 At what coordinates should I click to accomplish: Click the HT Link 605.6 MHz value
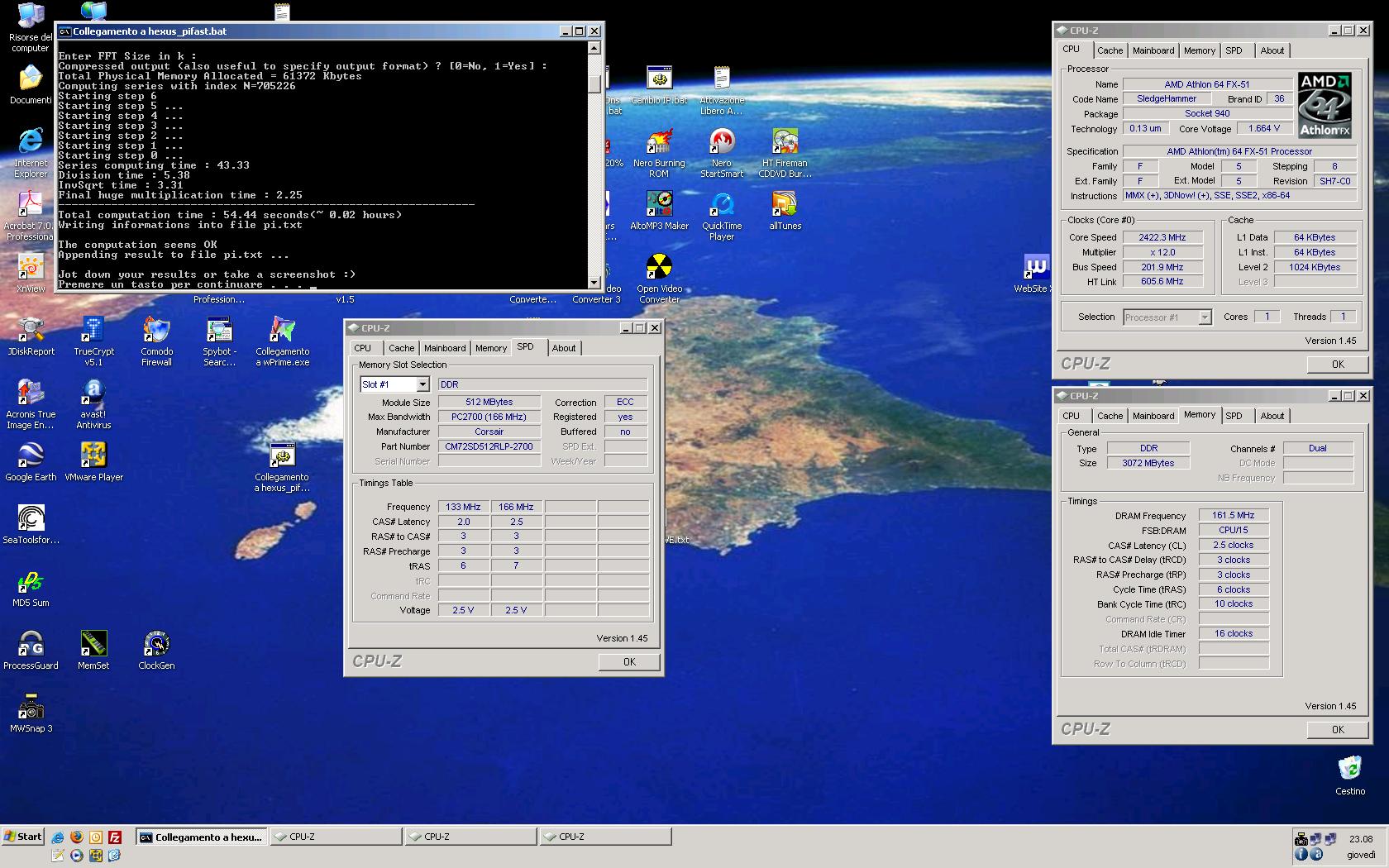[1162, 281]
